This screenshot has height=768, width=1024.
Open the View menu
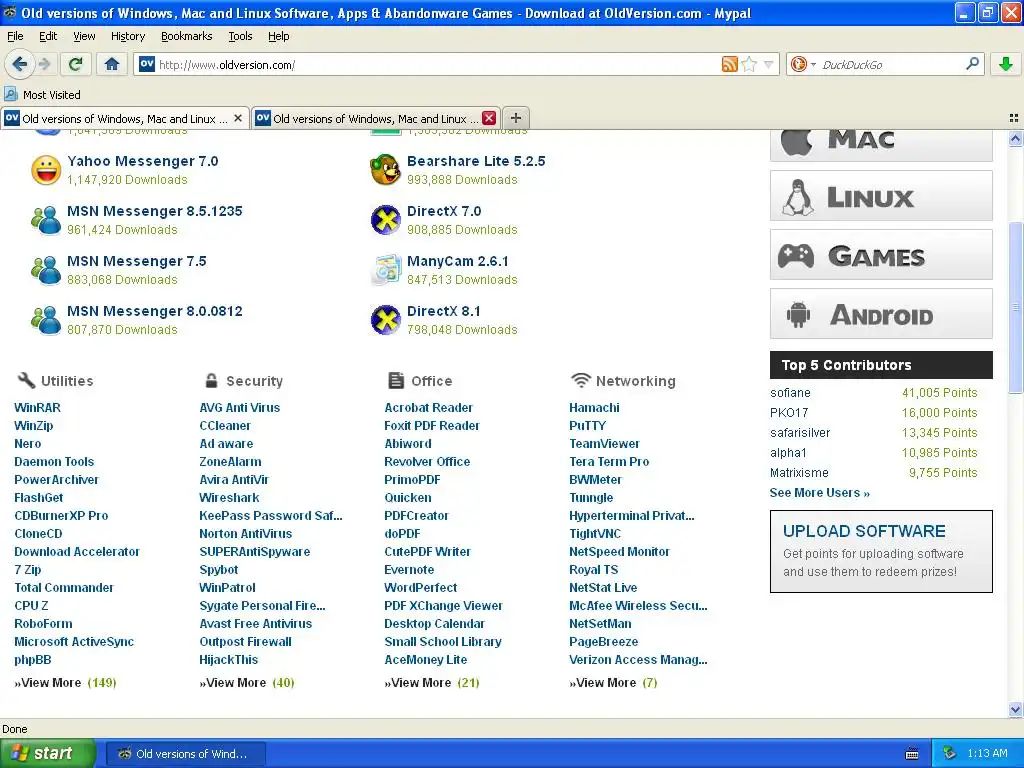[x=84, y=36]
